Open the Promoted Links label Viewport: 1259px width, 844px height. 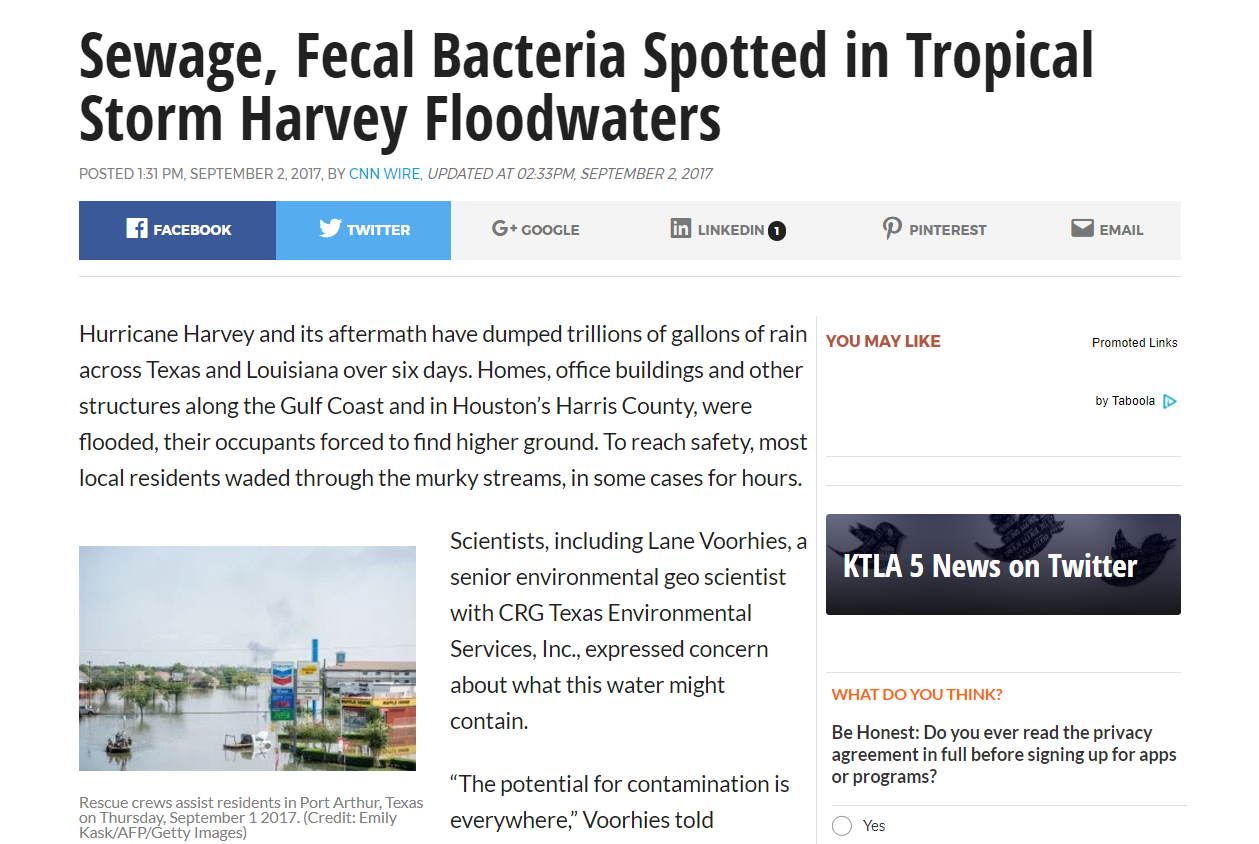click(1134, 343)
